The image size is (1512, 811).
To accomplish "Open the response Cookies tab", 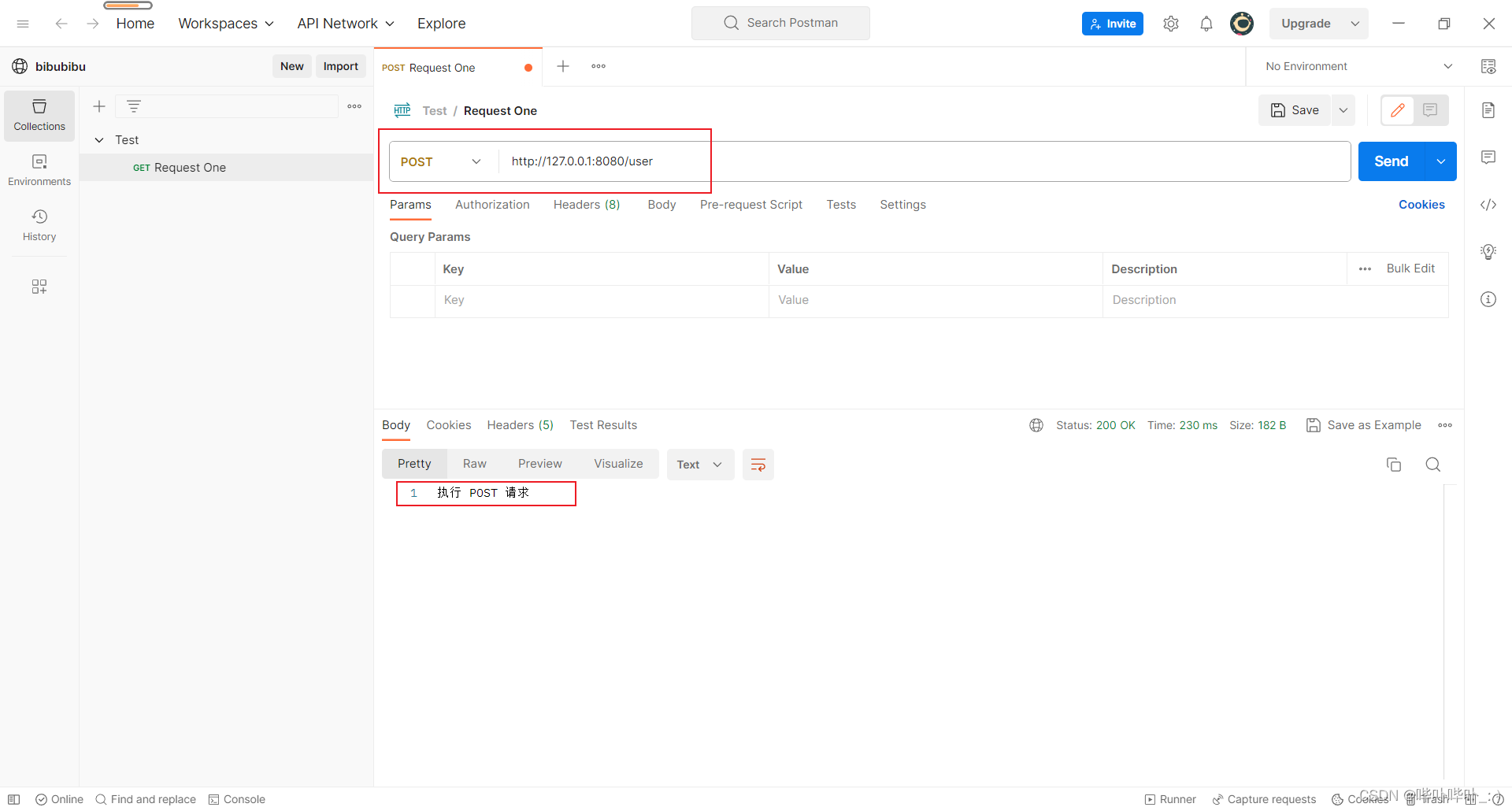I will (x=449, y=425).
